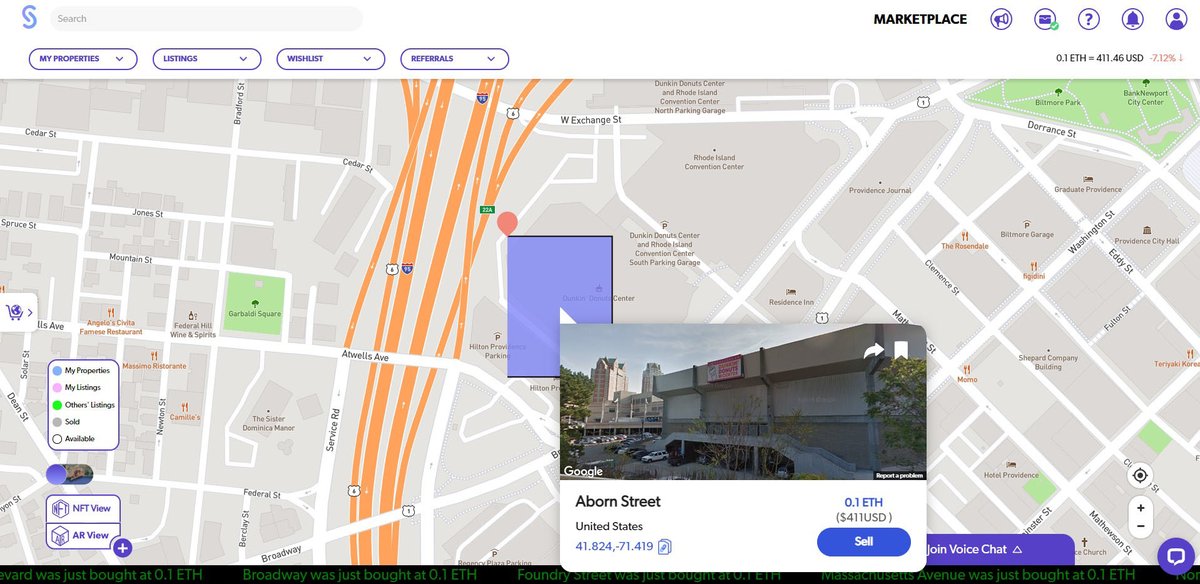Click the Aborn Street title
The height and width of the screenshot is (584, 1200).
[618, 501]
